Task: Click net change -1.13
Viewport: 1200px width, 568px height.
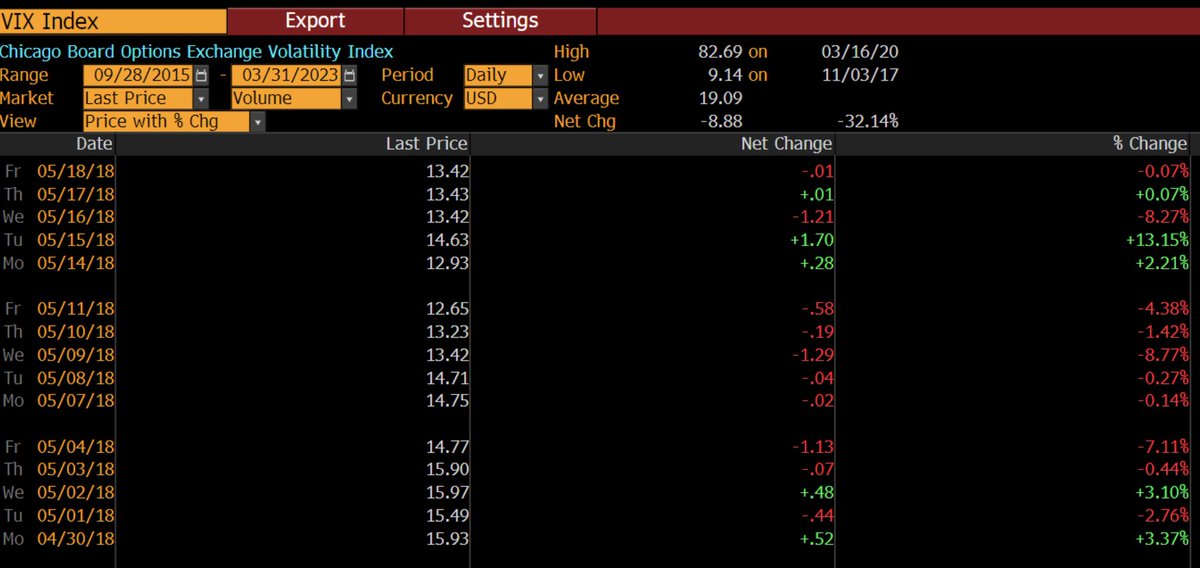Action: coord(811,447)
